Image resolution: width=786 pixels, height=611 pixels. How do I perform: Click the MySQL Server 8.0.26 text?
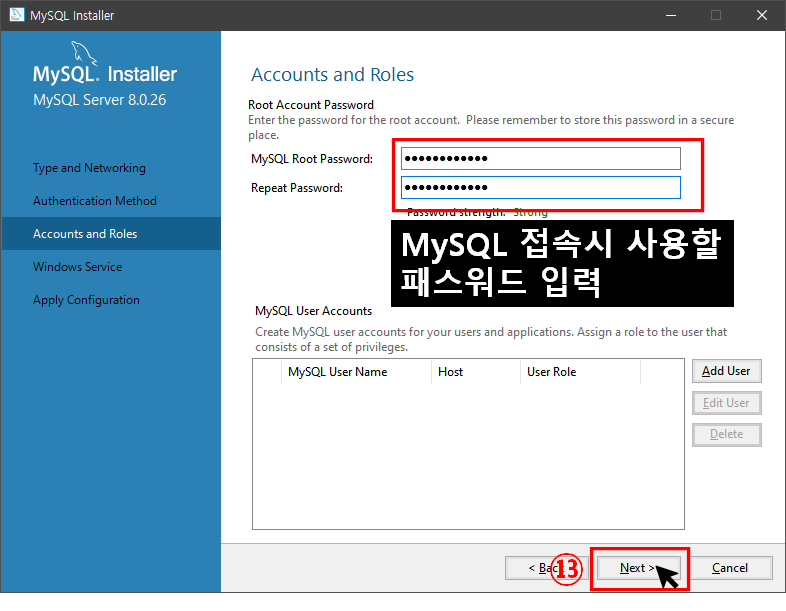click(99, 100)
